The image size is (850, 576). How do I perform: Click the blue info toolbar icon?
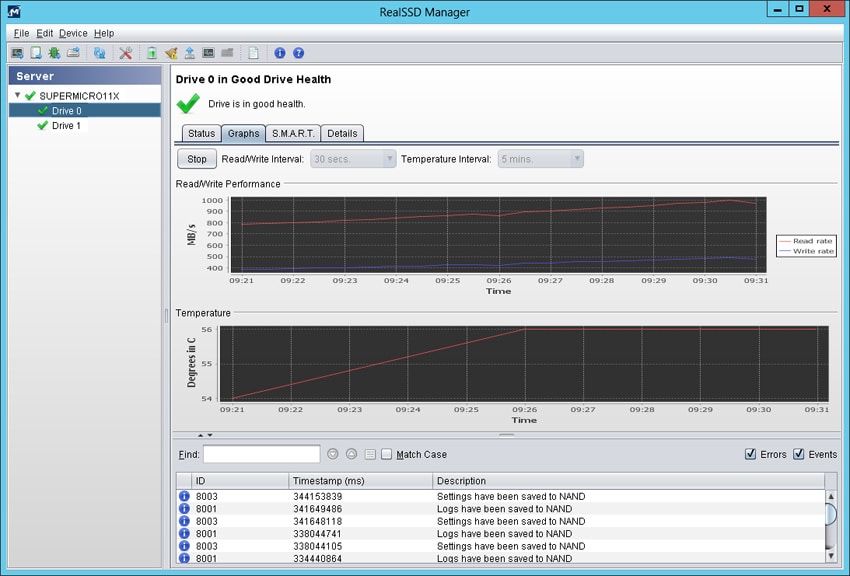tap(280, 53)
